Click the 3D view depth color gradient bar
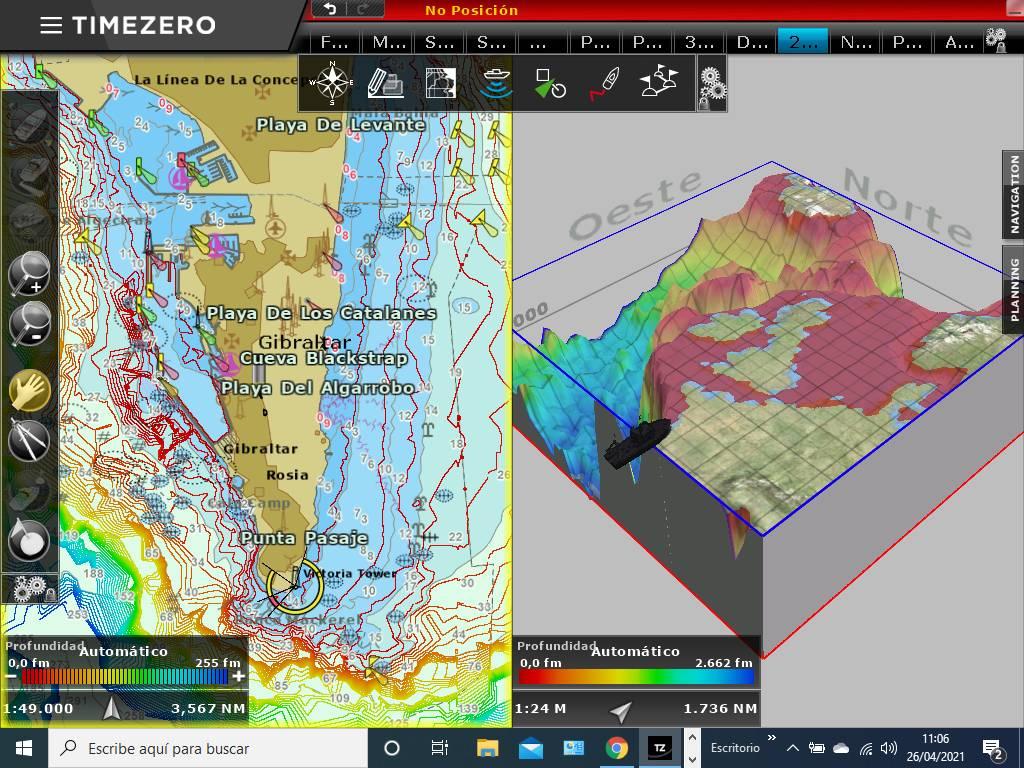This screenshot has width=1024, height=768. click(635, 677)
